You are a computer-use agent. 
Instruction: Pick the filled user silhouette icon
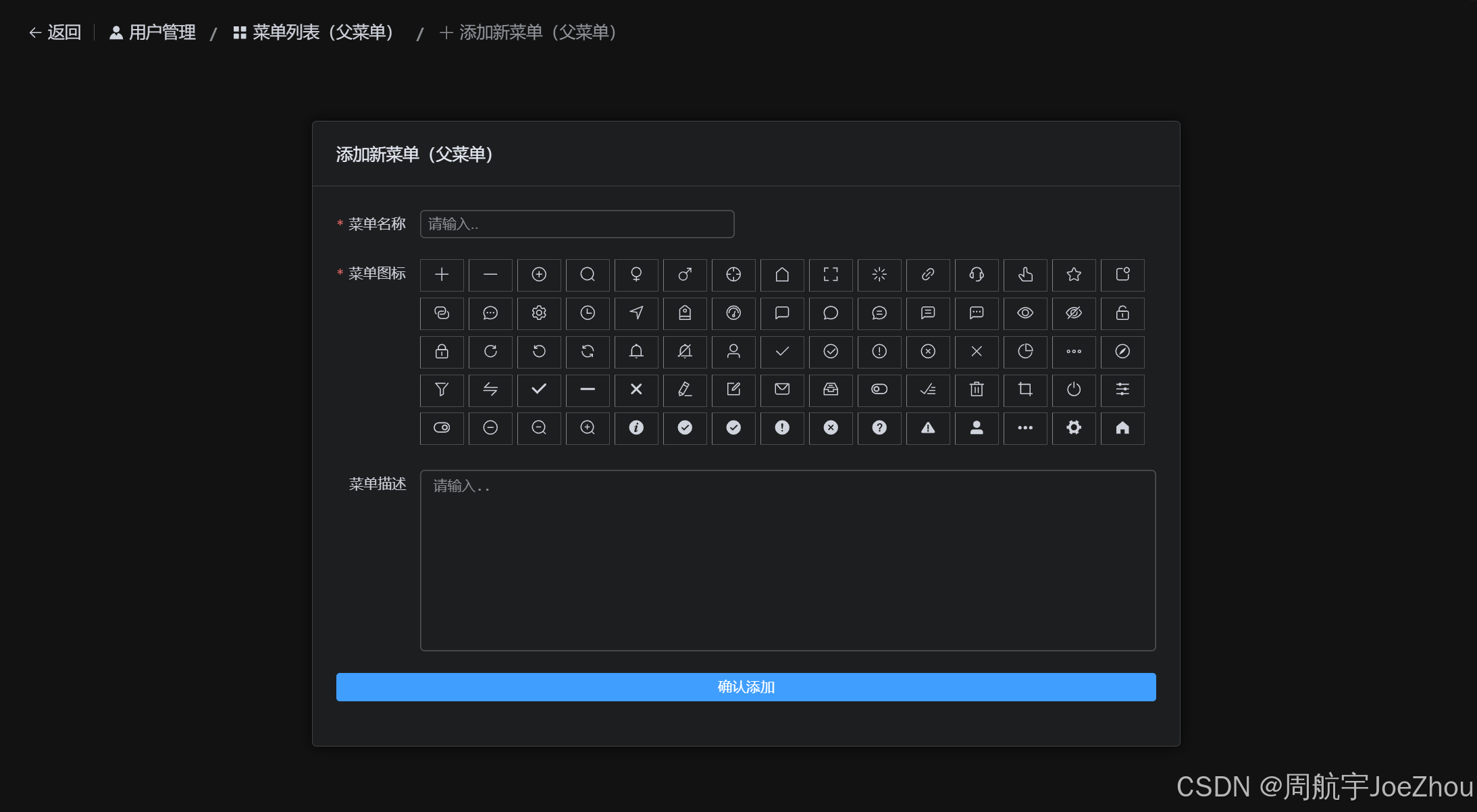coord(977,428)
